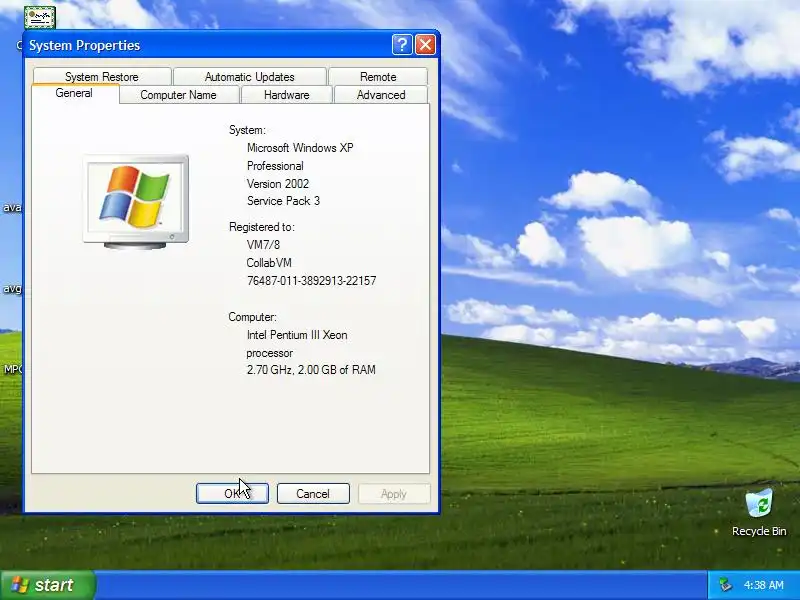This screenshot has width=800, height=600.
Task: Click the 'Intel Pentium III Xeon' text
Action: pos(297,335)
